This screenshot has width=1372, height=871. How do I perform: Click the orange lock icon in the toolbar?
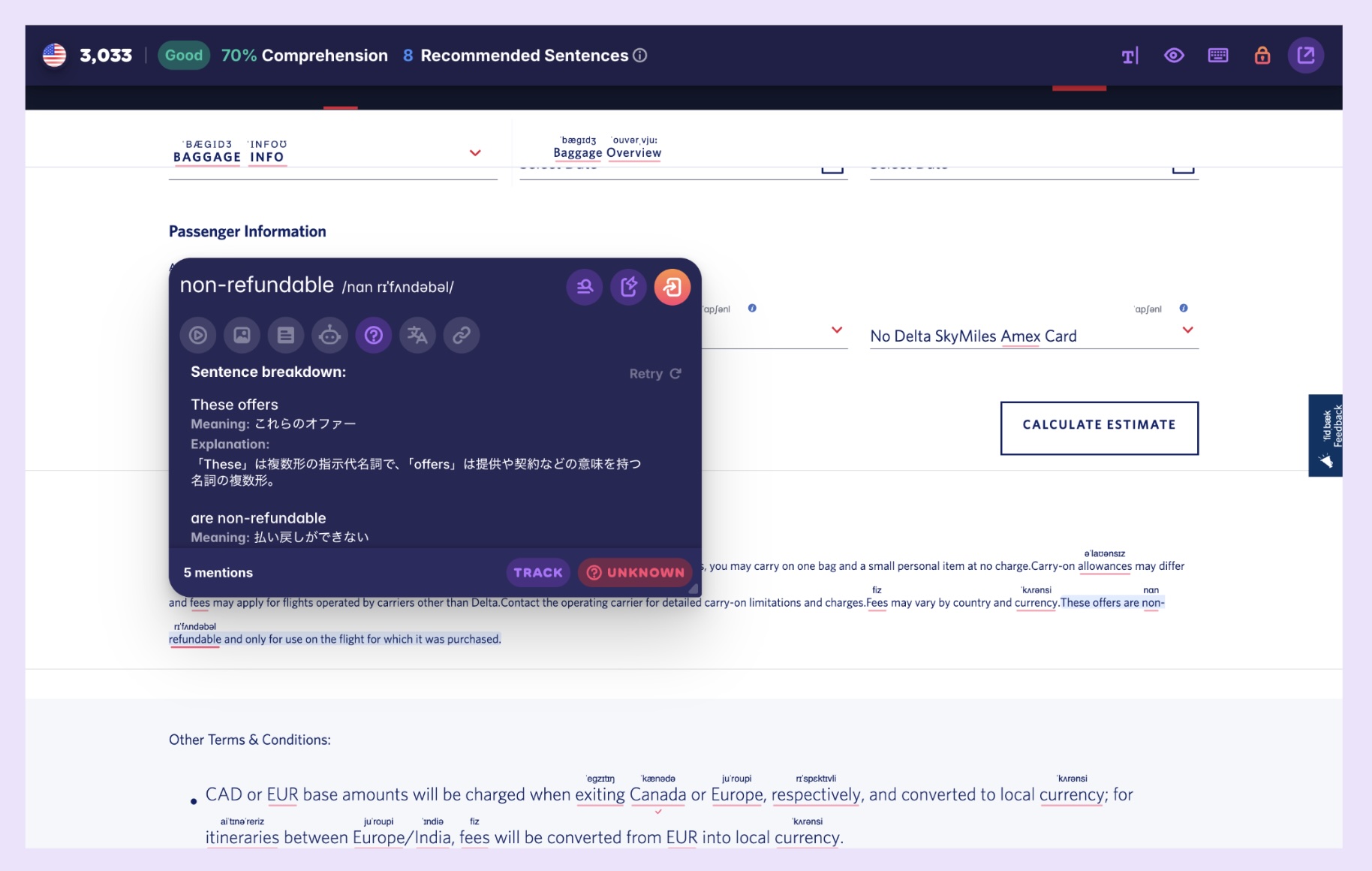(x=1262, y=55)
